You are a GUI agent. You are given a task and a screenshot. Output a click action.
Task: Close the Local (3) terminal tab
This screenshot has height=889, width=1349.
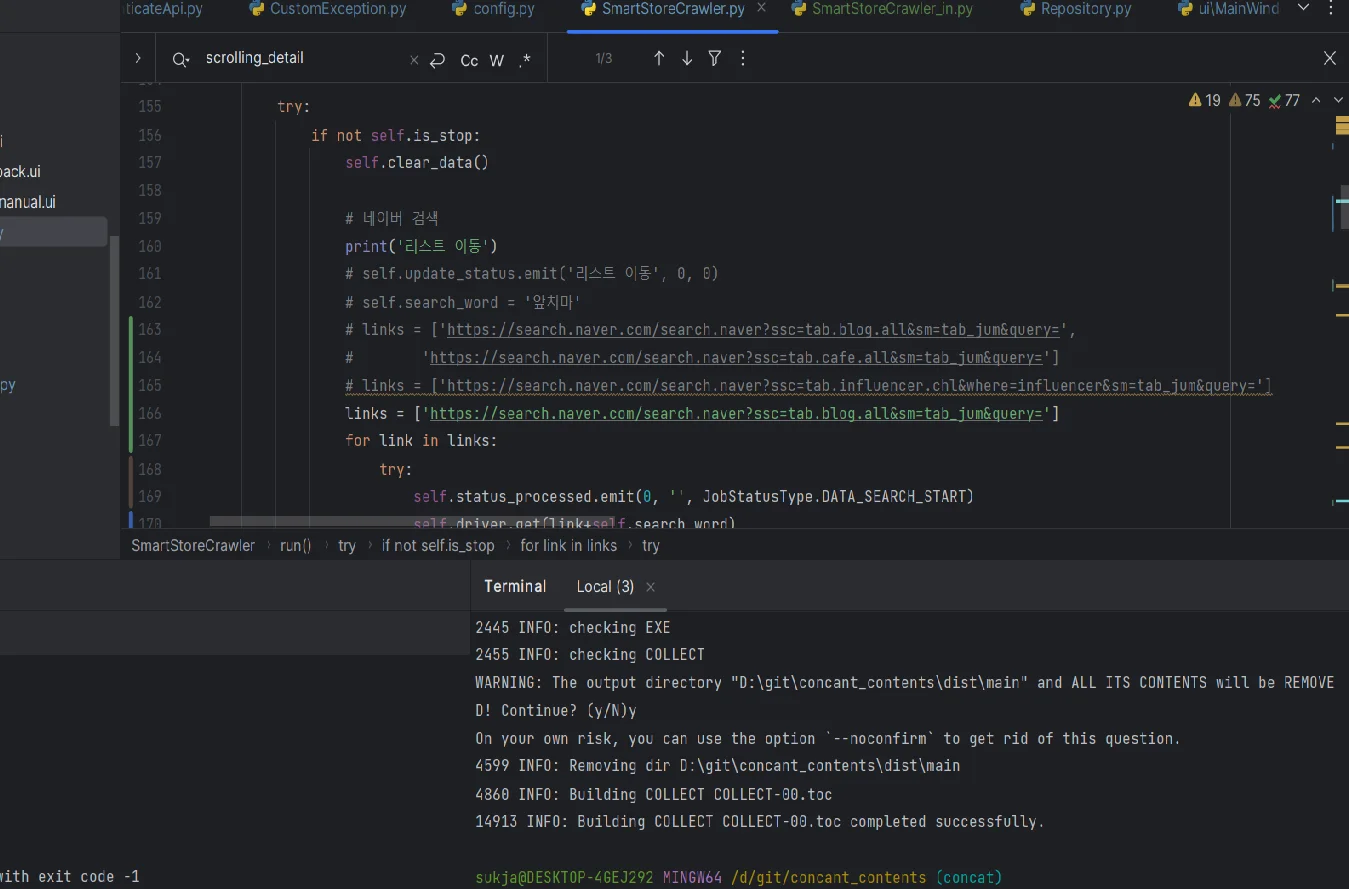click(x=650, y=587)
